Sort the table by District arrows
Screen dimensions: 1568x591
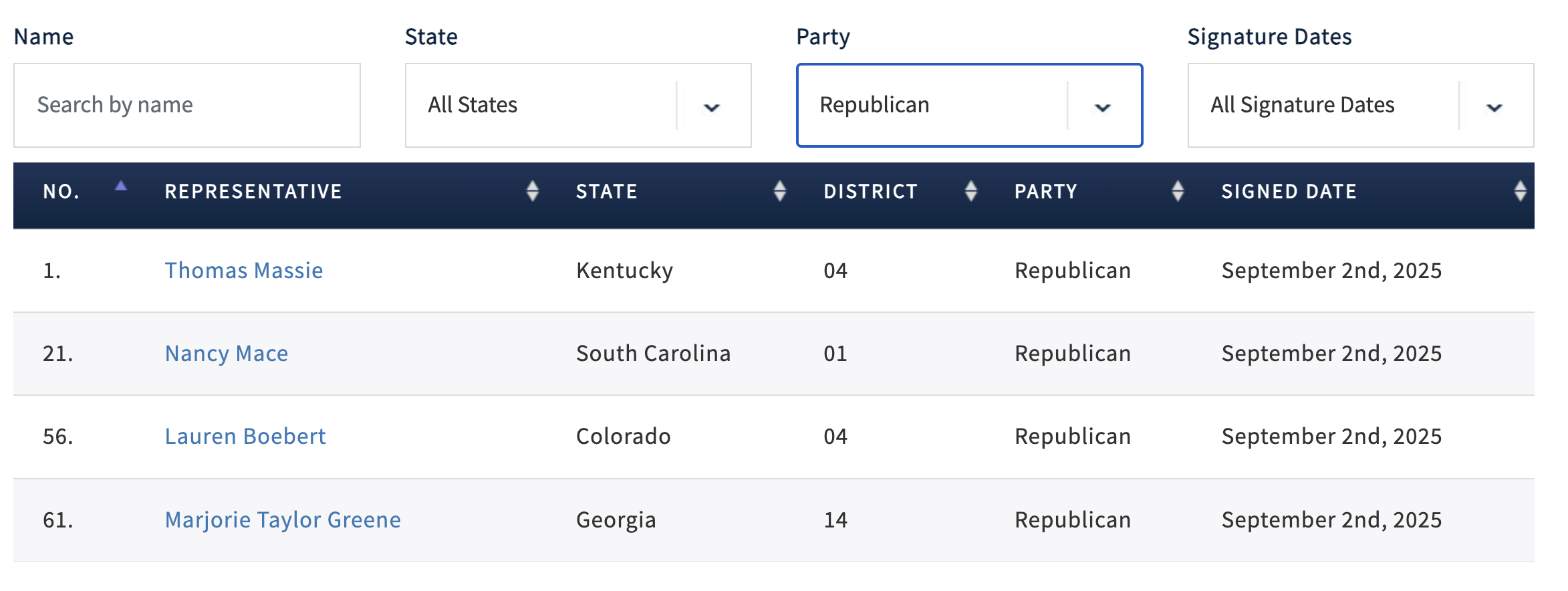click(x=971, y=191)
